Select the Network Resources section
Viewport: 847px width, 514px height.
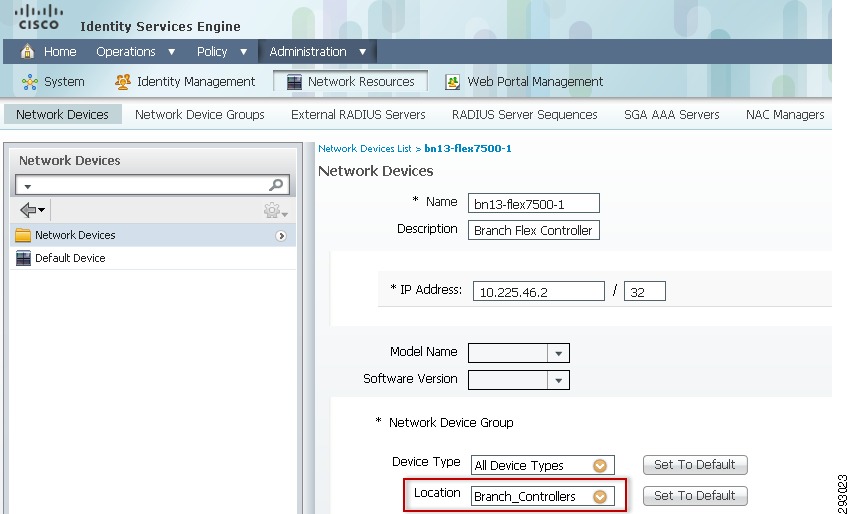pyautogui.click(x=351, y=82)
